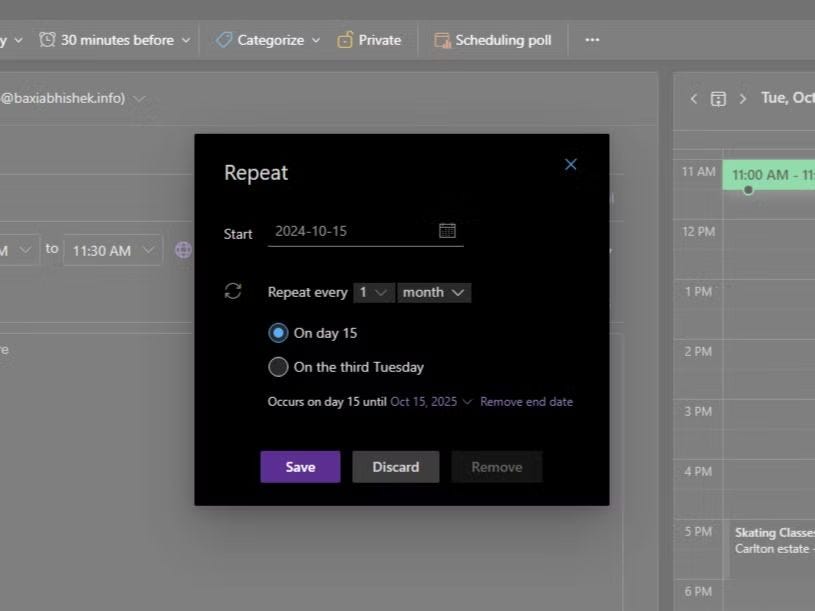Save the recurrence settings
The image size is (815, 611).
point(300,466)
